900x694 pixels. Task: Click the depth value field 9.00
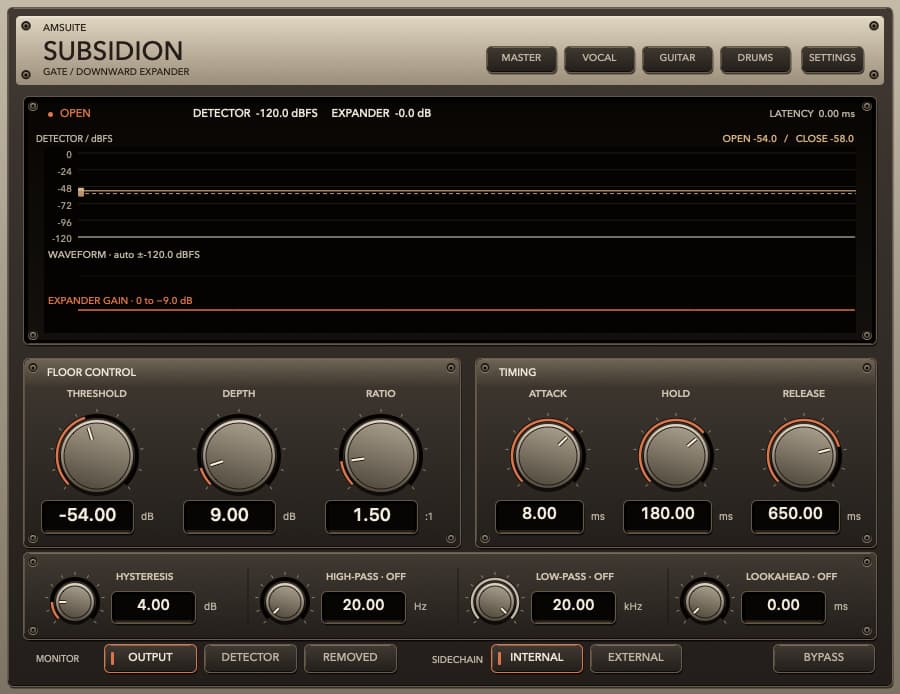(x=229, y=515)
